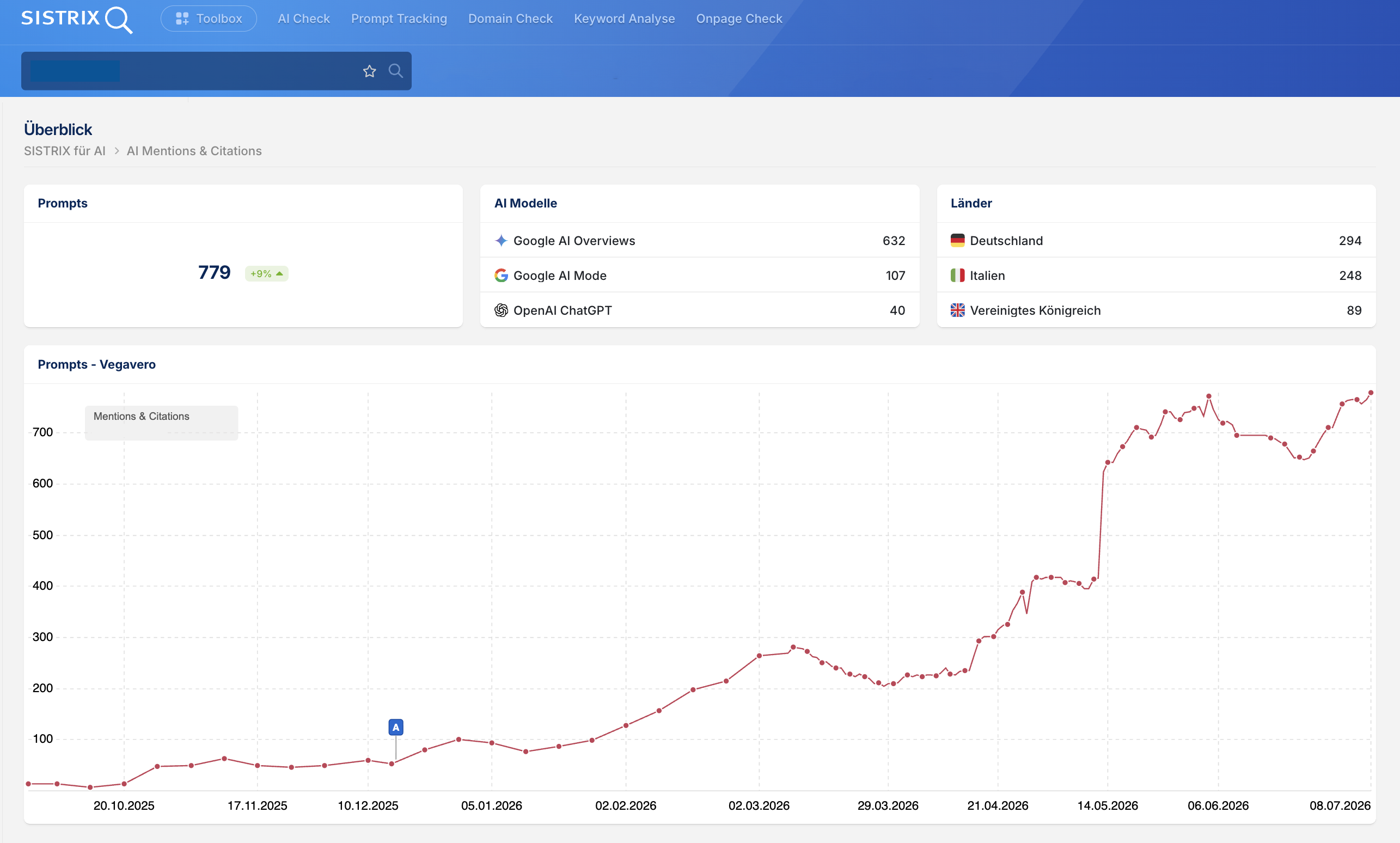Click the Prompts - Vegavero chart title

(x=96, y=365)
